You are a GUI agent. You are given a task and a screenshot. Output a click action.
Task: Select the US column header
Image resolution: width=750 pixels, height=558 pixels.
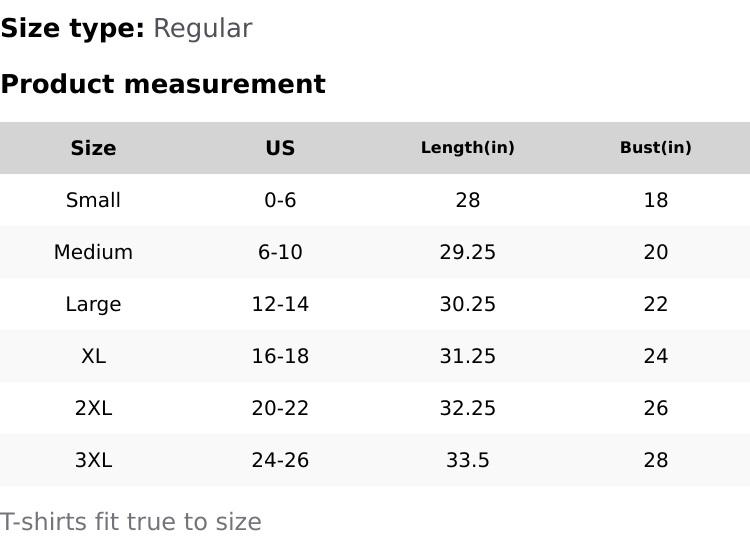point(280,148)
